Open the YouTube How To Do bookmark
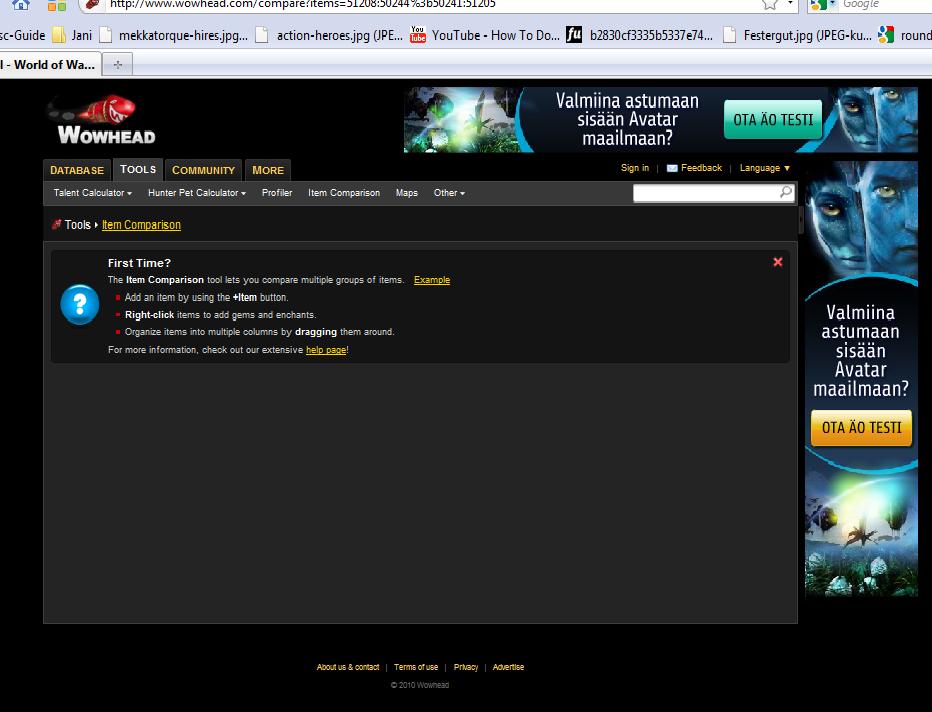 (485, 35)
